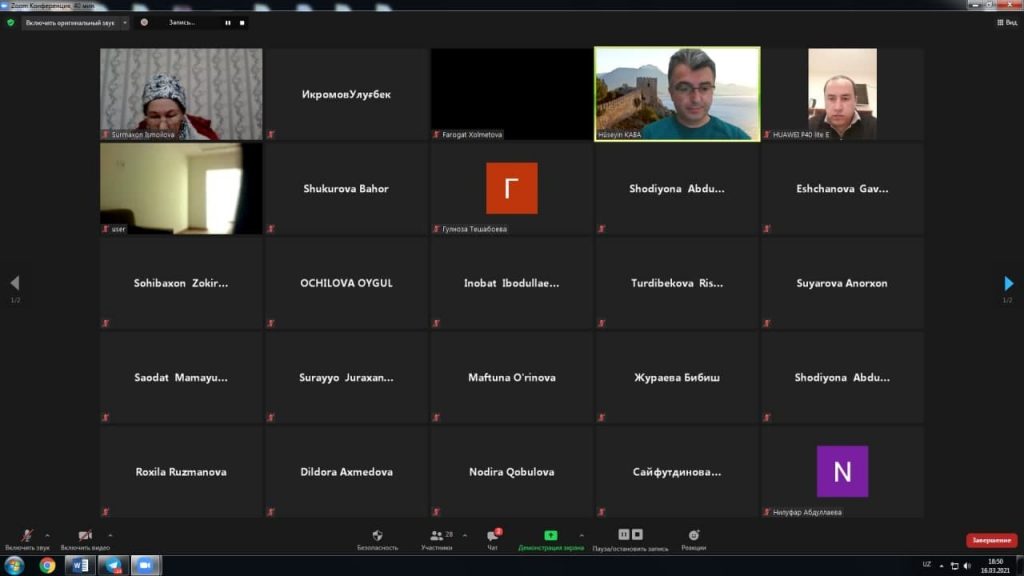Open Google Chrome from the taskbar

47,565
